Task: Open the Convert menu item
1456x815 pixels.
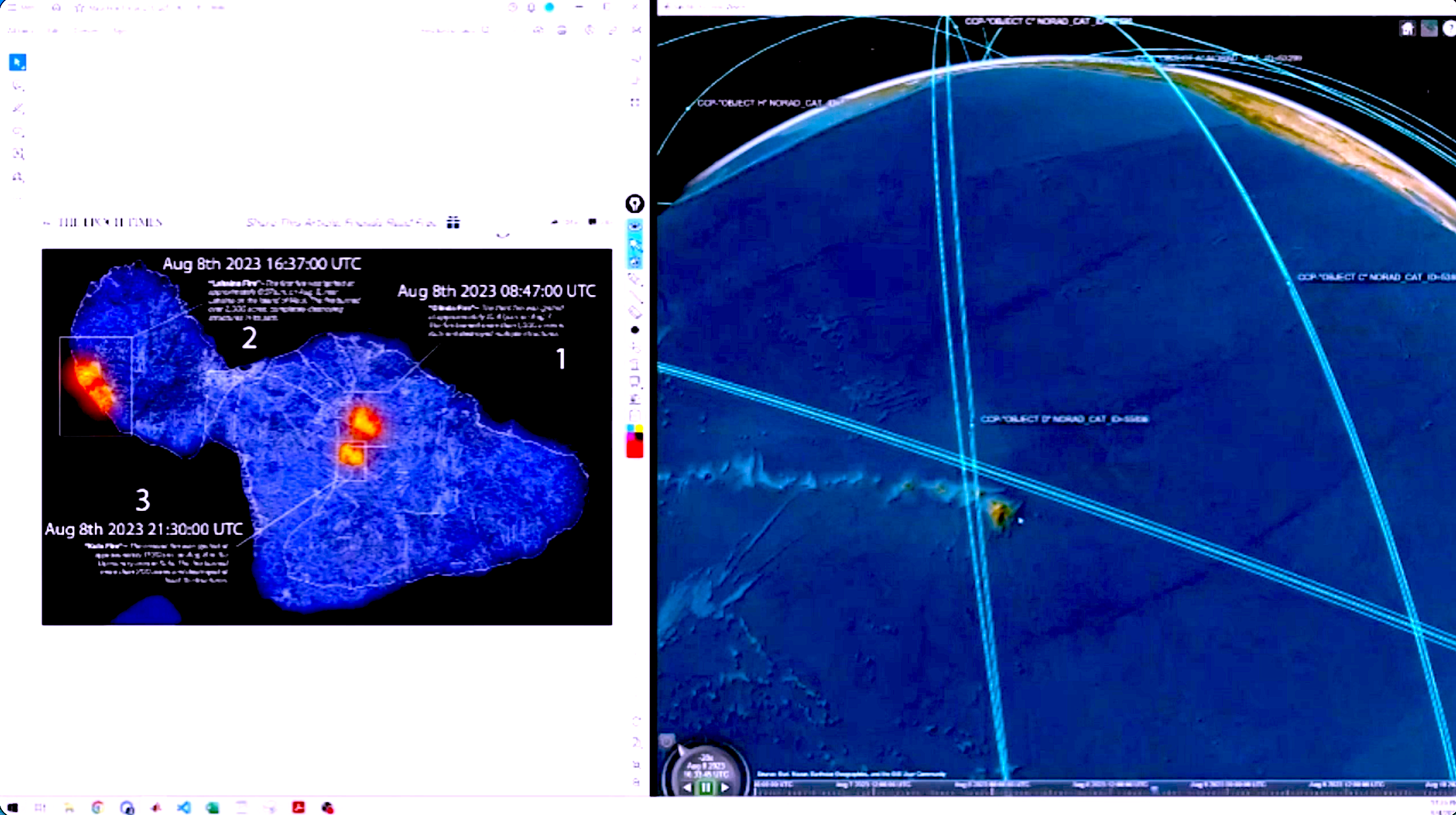Action: point(86,30)
